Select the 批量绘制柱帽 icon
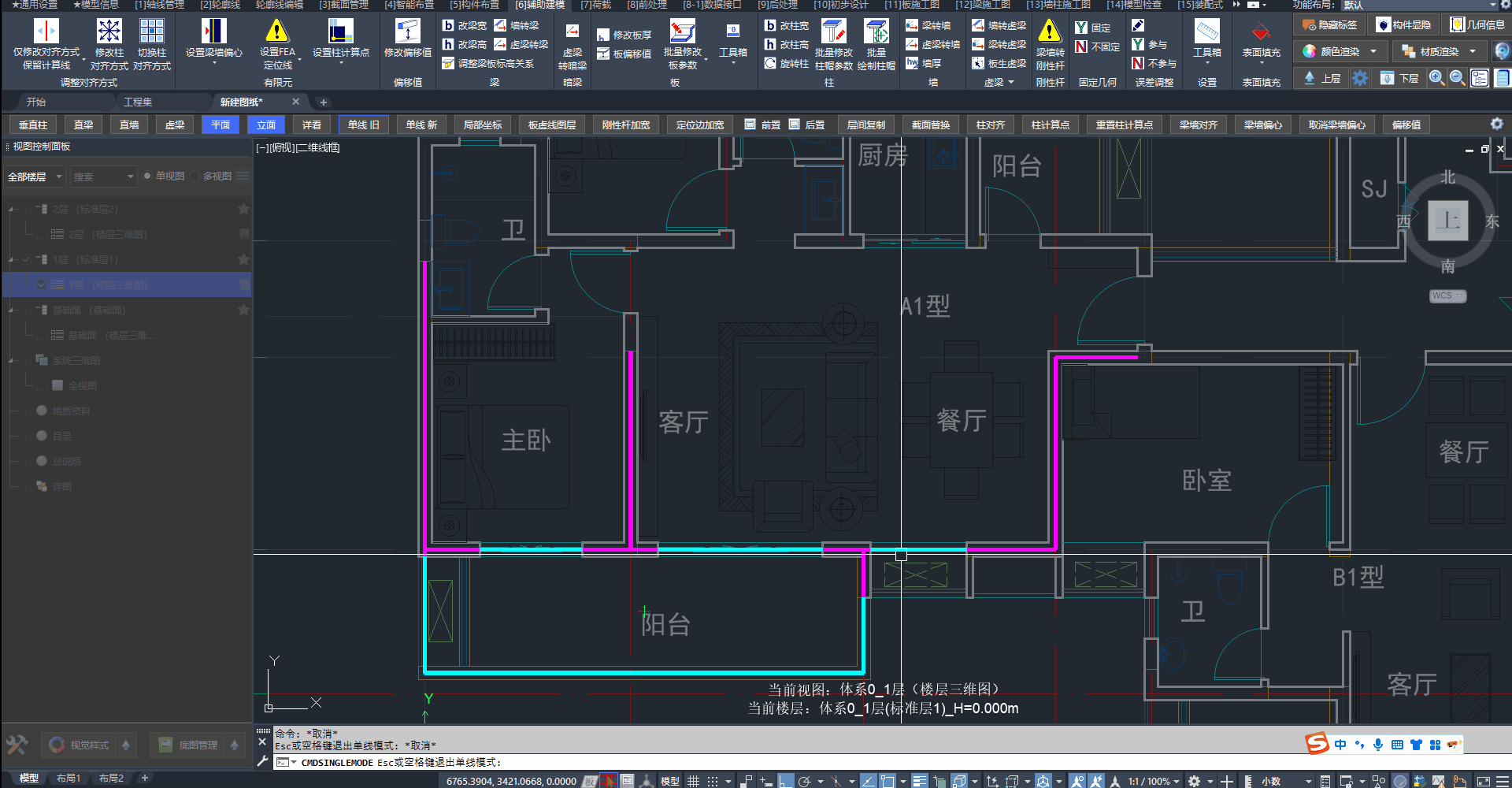Image resolution: width=1512 pixels, height=788 pixels. (x=876, y=32)
